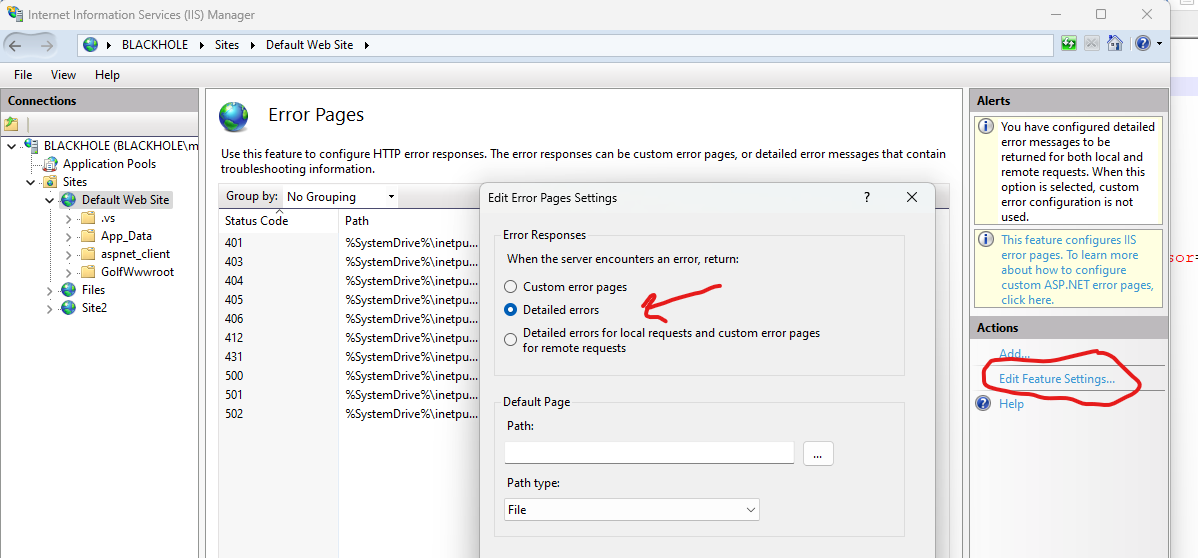Viewport: 1198px width, 558px height.
Task: Sort by the Status Code column header
Action: tap(278, 221)
